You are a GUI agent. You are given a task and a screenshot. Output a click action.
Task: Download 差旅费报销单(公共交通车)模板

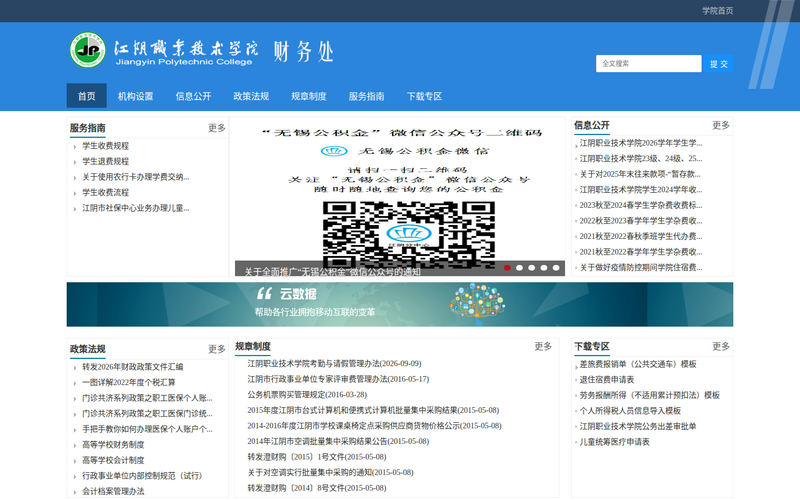pos(638,364)
